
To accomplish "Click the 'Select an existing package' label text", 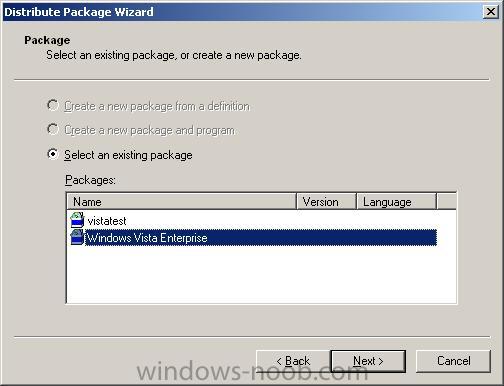I will point(128,155).
